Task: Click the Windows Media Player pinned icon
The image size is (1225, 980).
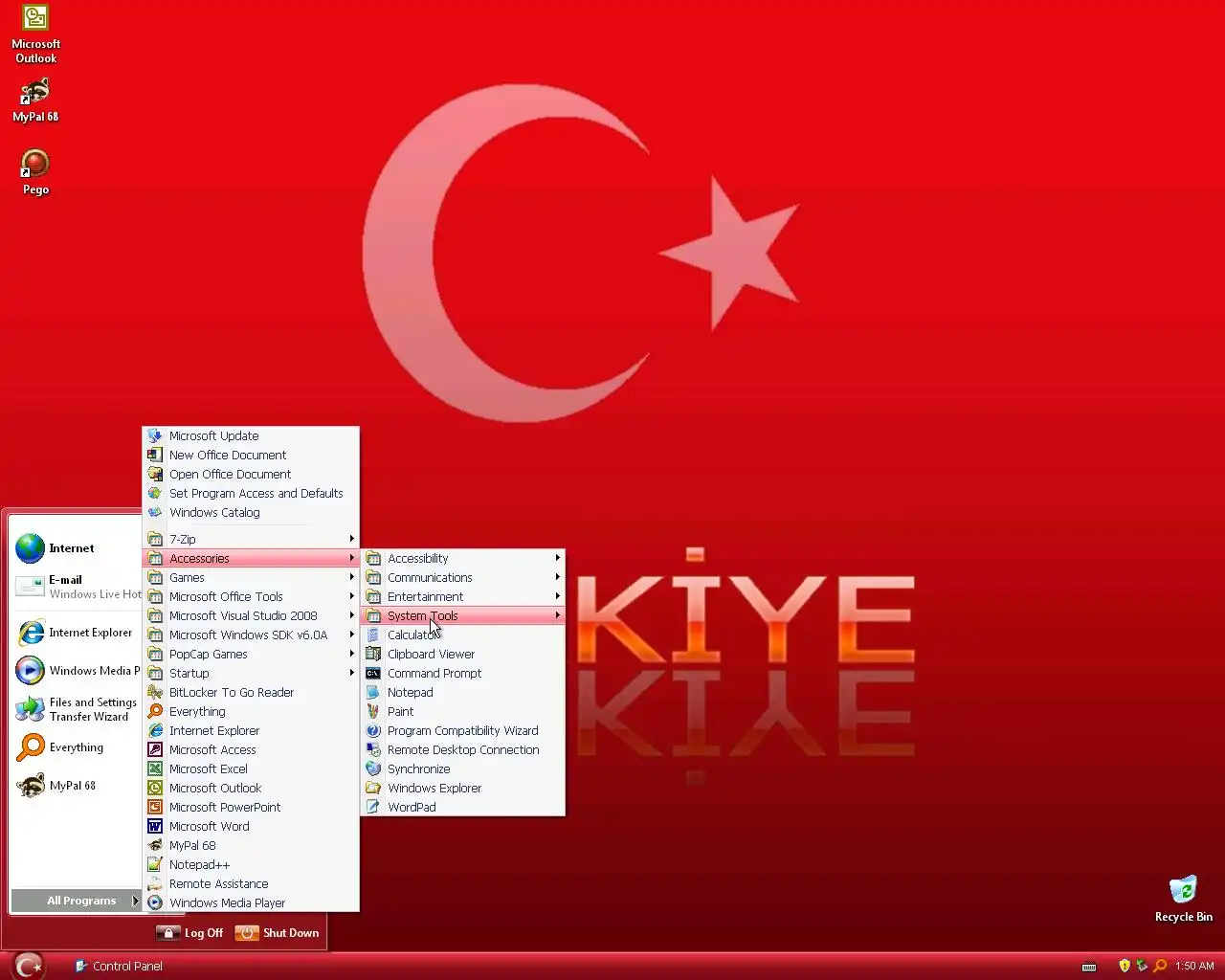Action: [x=30, y=671]
